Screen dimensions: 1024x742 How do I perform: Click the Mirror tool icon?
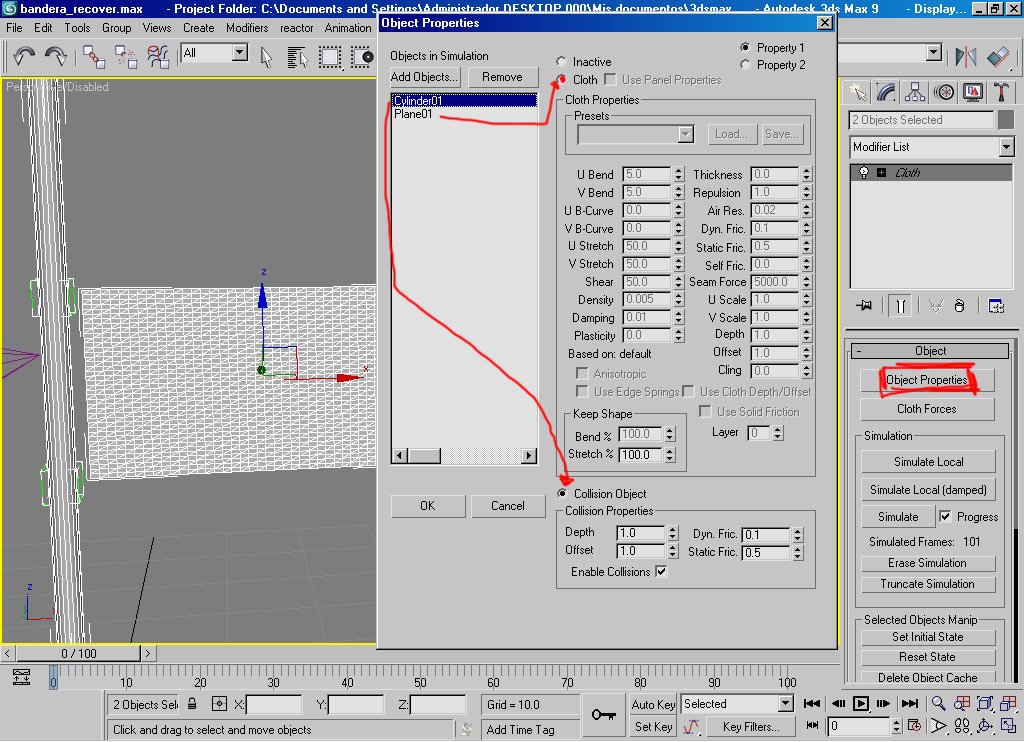(965, 57)
